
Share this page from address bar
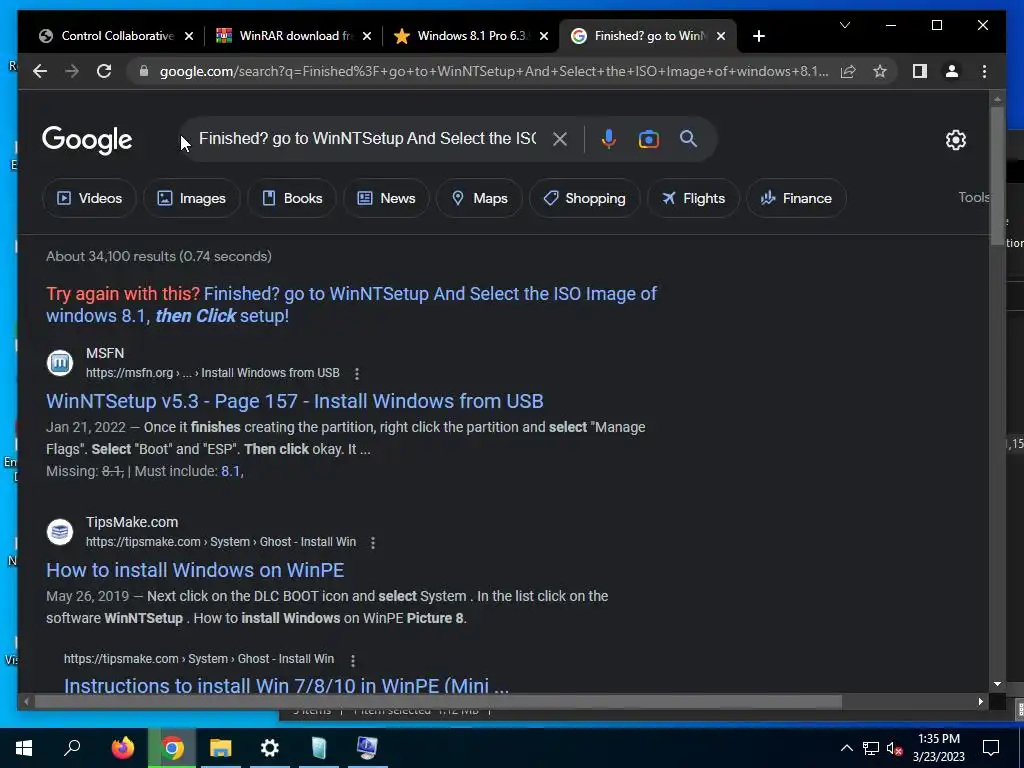click(x=848, y=71)
